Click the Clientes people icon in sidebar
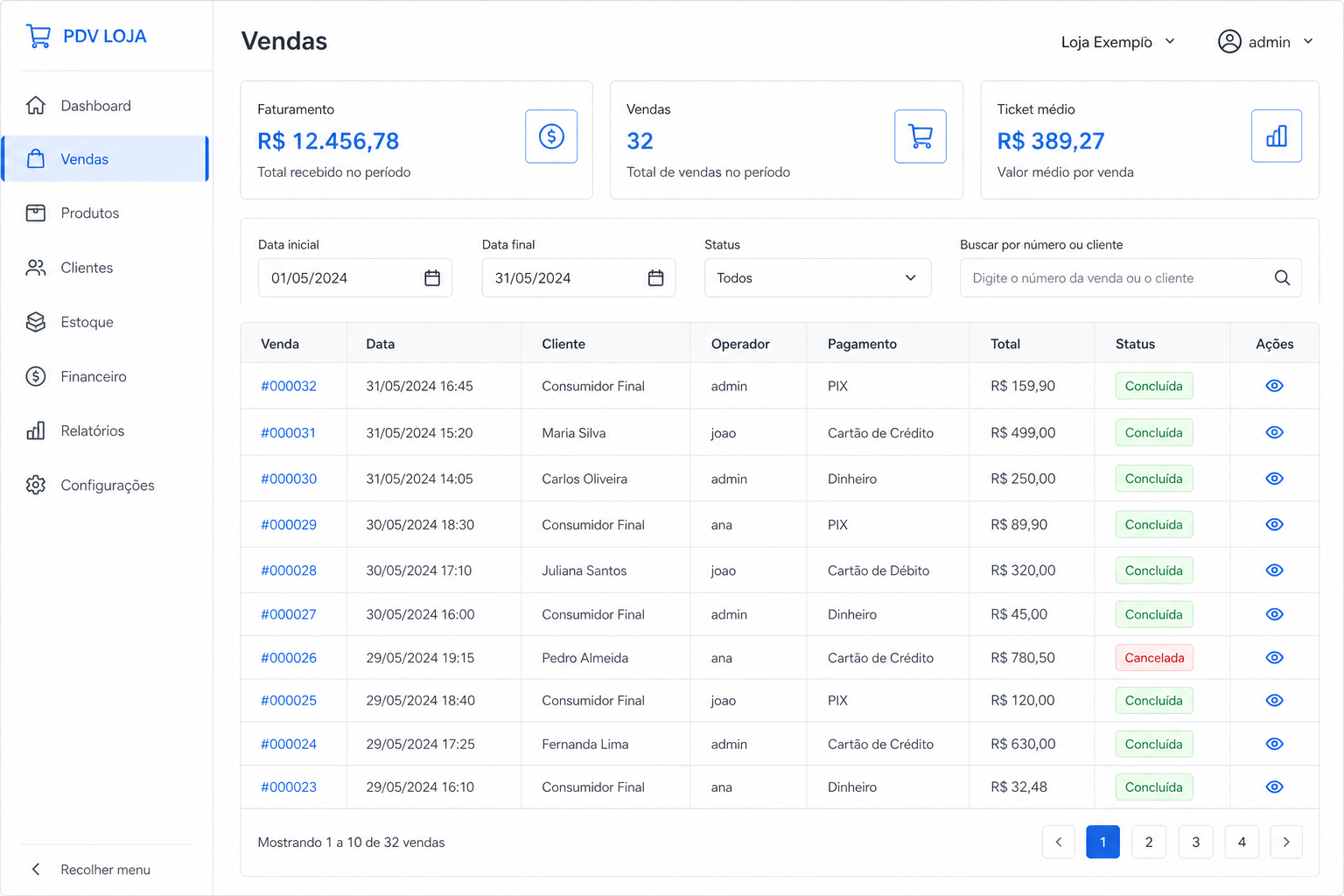The image size is (1344, 896). coord(36,268)
